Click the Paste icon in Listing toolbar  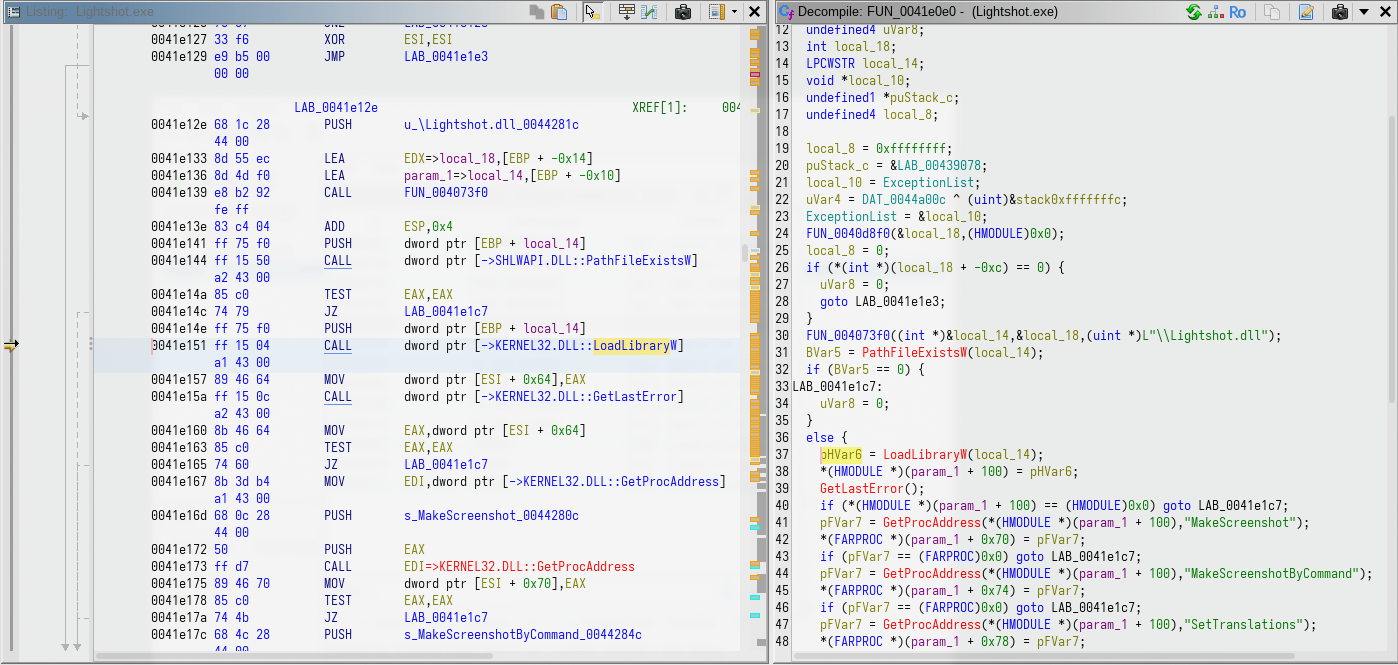(x=560, y=12)
